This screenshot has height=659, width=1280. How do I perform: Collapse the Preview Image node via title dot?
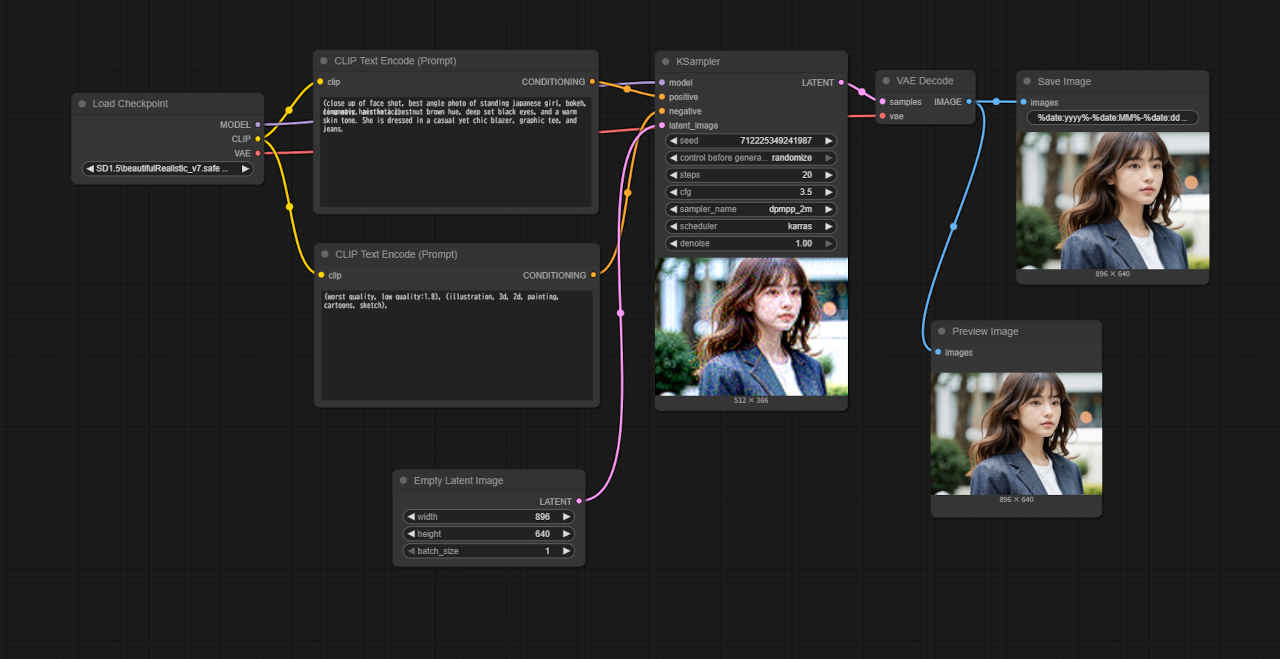[x=941, y=332]
